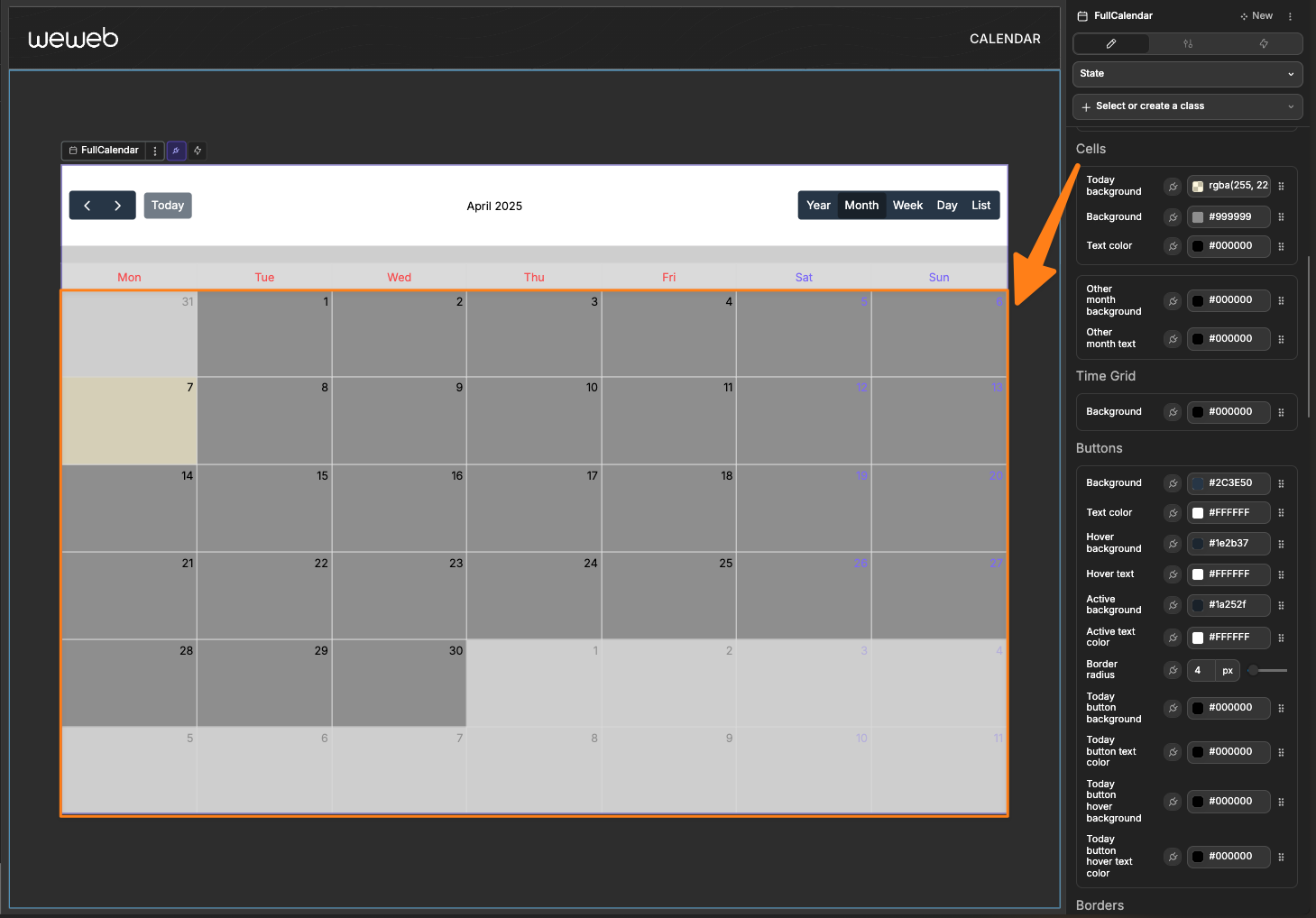Open the settings tab with sliders icon
The image size is (1316, 918).
1187,43
